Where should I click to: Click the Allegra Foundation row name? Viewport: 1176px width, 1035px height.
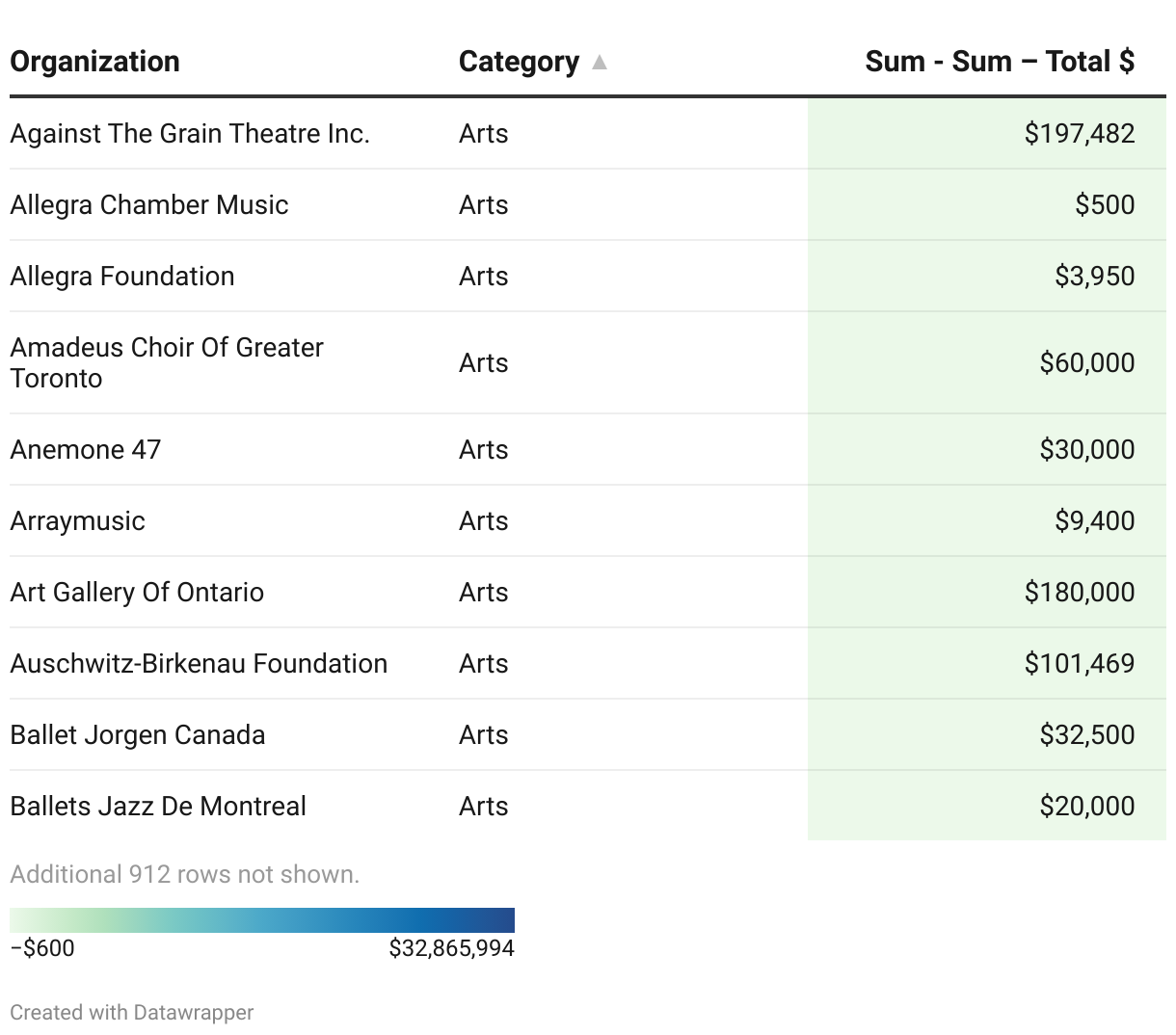[122, 276]
